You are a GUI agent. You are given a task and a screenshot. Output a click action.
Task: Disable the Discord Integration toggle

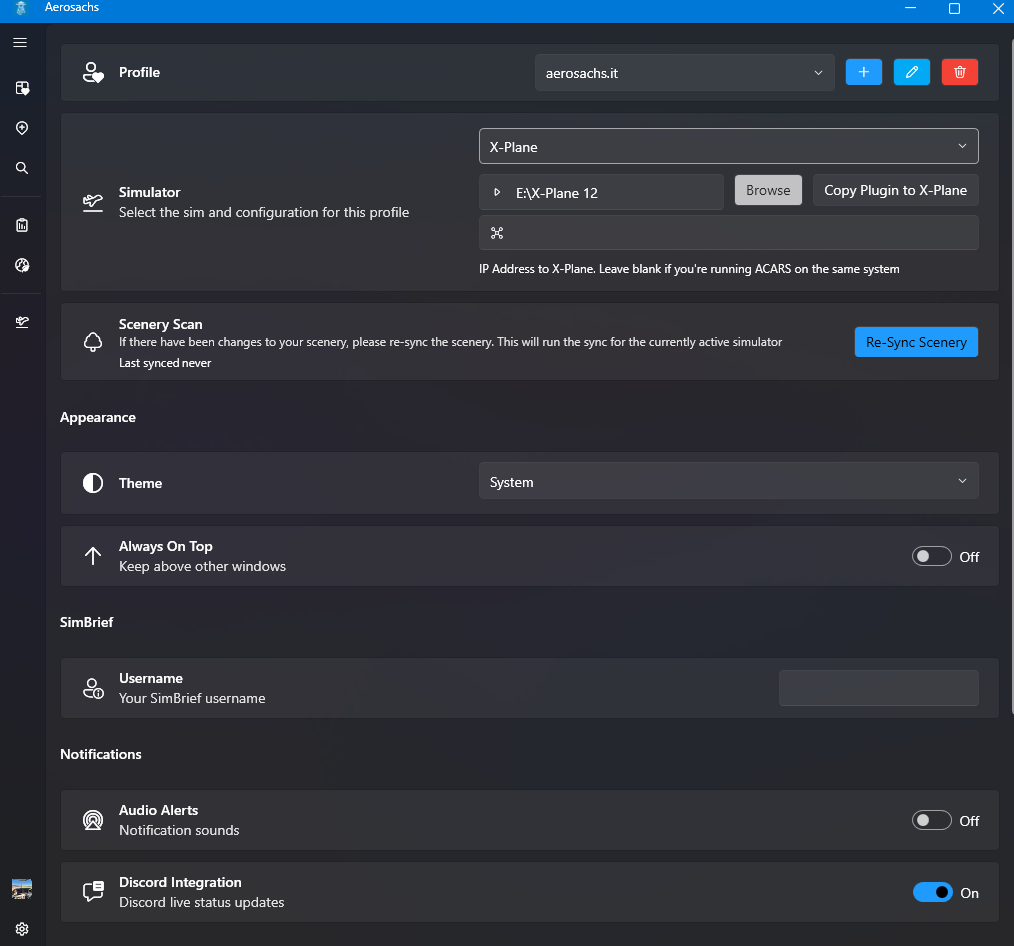pos(932,893)
